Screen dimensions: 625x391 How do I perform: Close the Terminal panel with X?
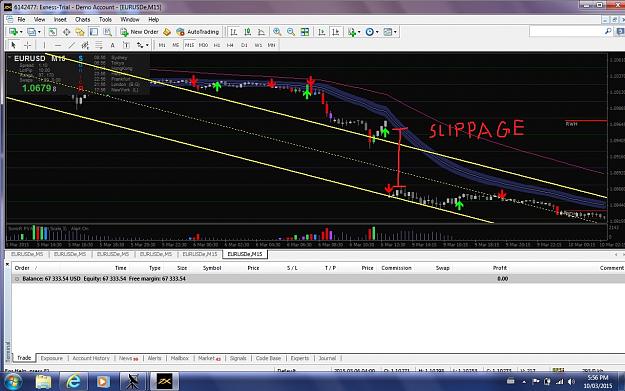point(7,264)
